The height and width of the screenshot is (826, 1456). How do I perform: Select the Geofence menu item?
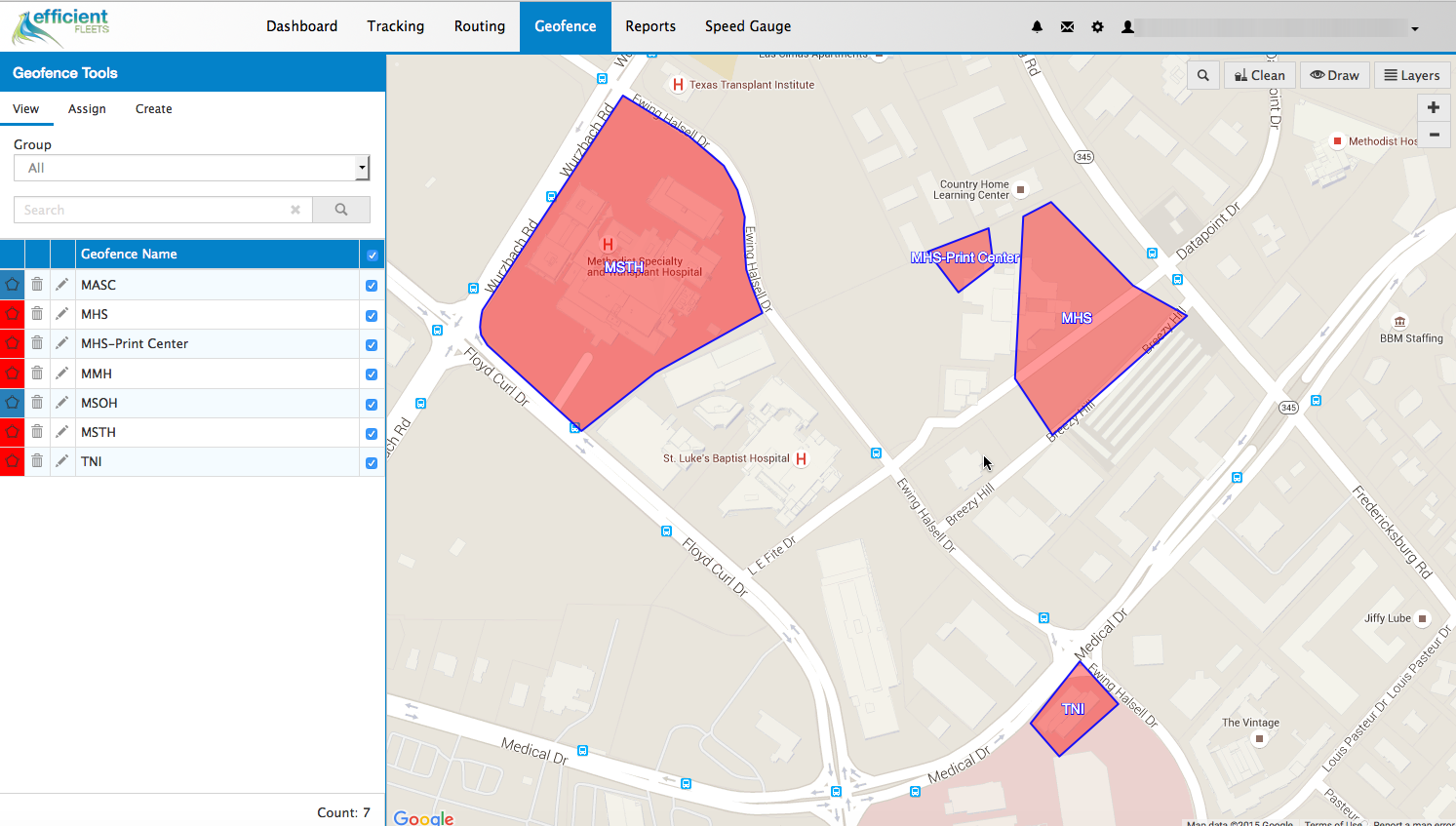(566, 26)
